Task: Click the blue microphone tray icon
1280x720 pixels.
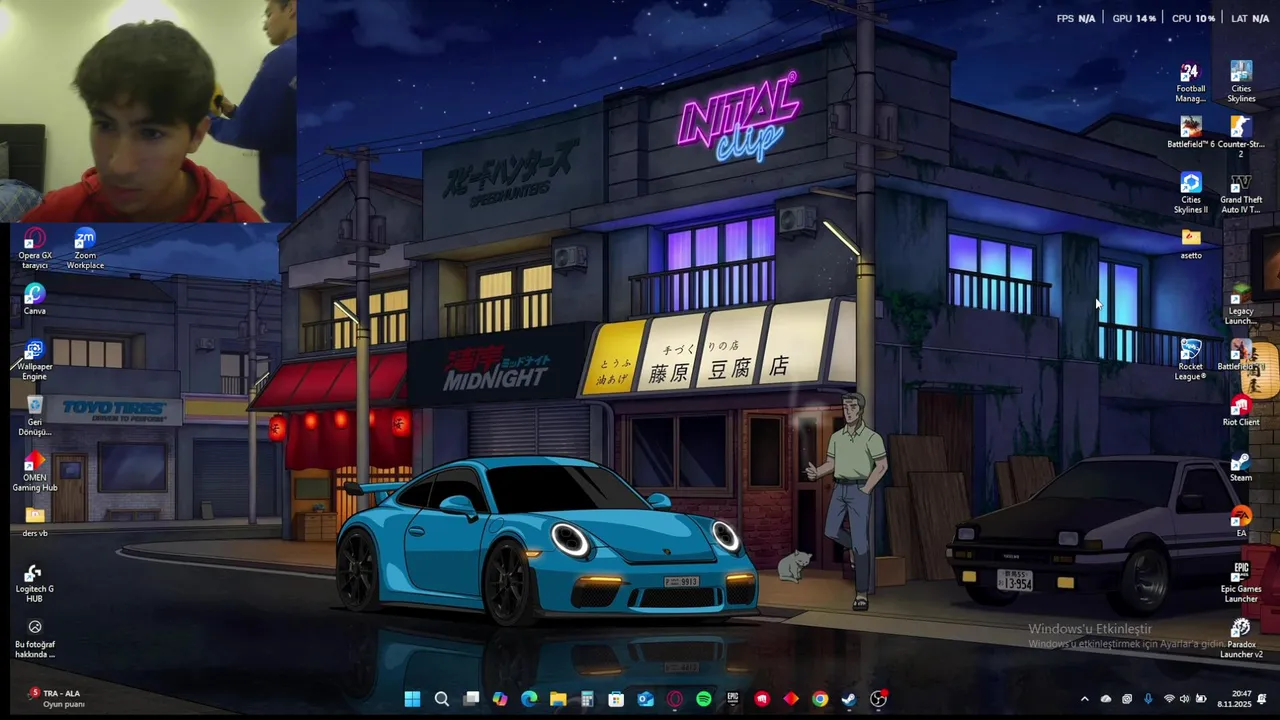Action: 1148,699
